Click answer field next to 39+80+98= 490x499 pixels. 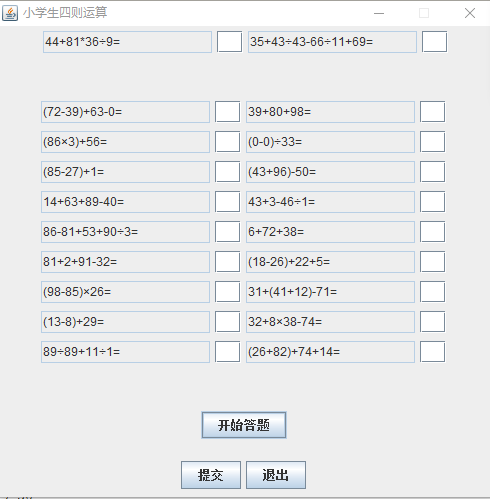[432, 112]
